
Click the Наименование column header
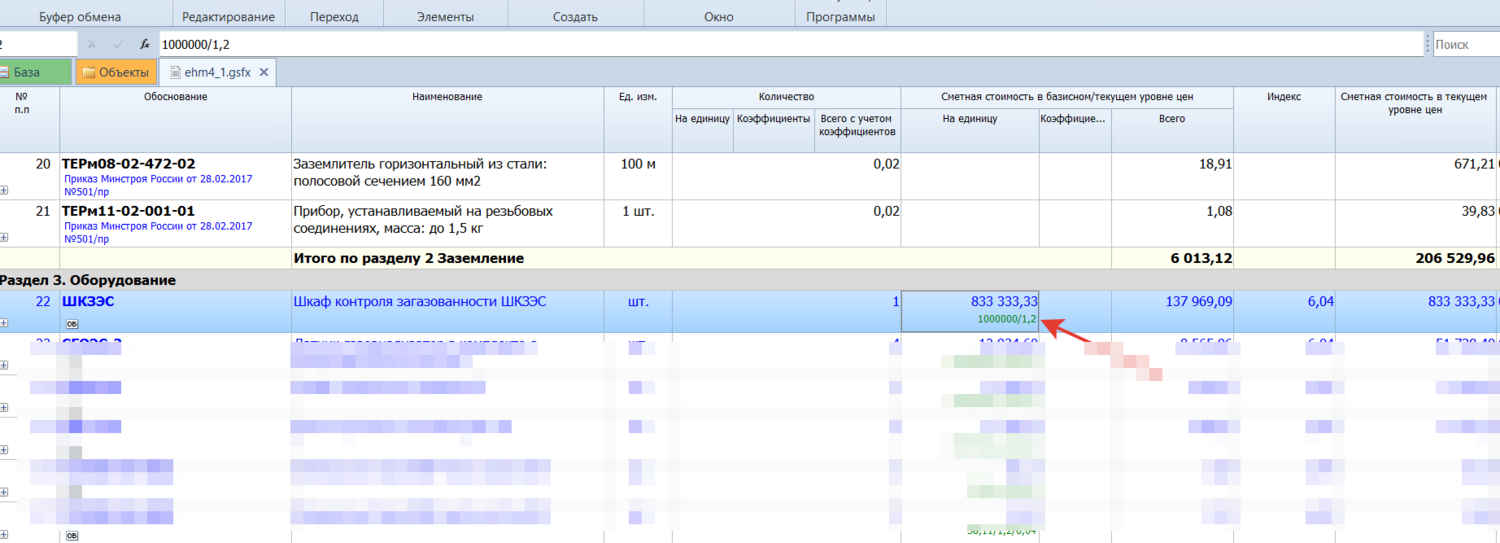[x=447, y=96]
